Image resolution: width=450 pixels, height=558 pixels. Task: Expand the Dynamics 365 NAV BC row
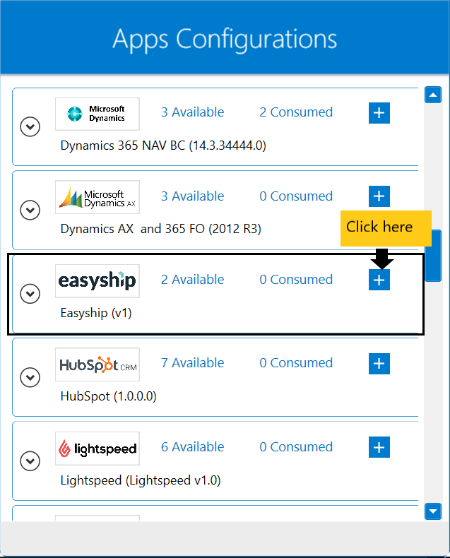click(30, 126)
